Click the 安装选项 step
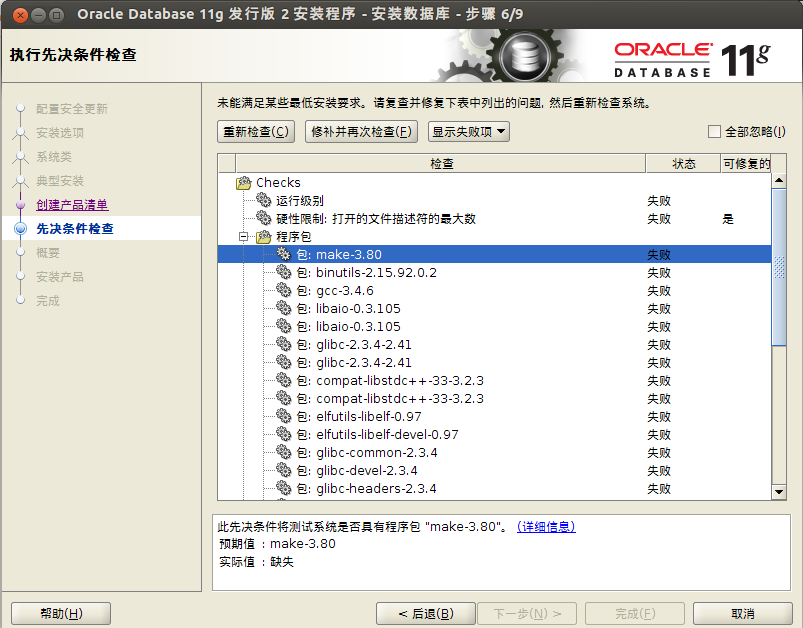 [x=60, y=133]
